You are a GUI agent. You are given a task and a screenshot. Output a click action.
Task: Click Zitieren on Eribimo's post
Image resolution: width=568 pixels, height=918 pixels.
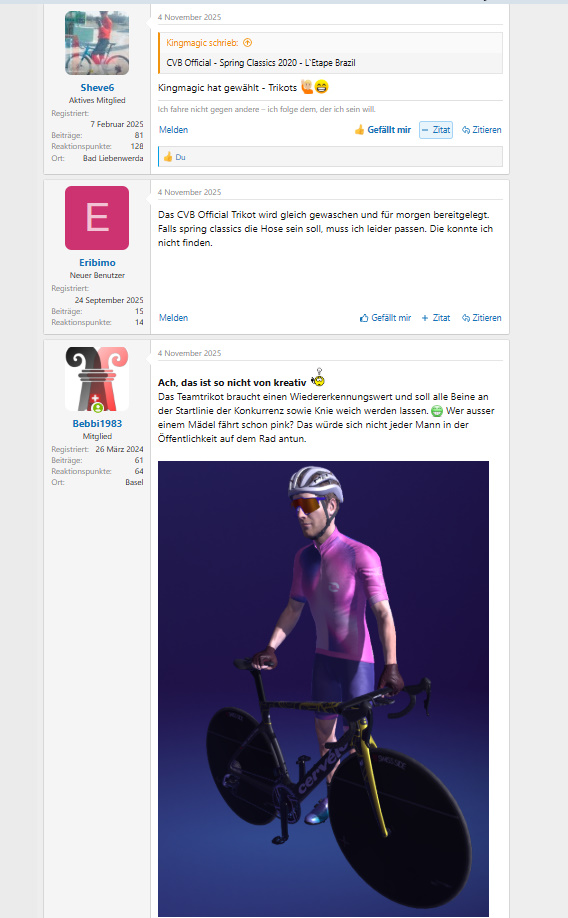[482, 318]
